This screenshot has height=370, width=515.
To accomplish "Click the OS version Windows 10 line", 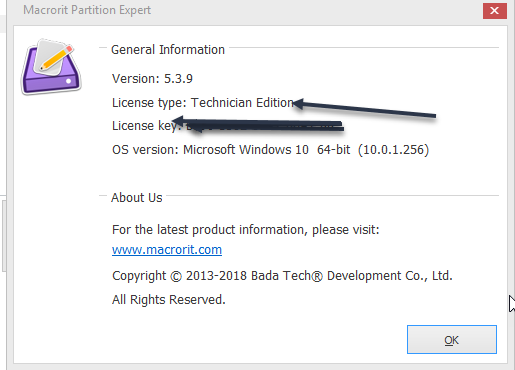I will [x=270, y=150].
